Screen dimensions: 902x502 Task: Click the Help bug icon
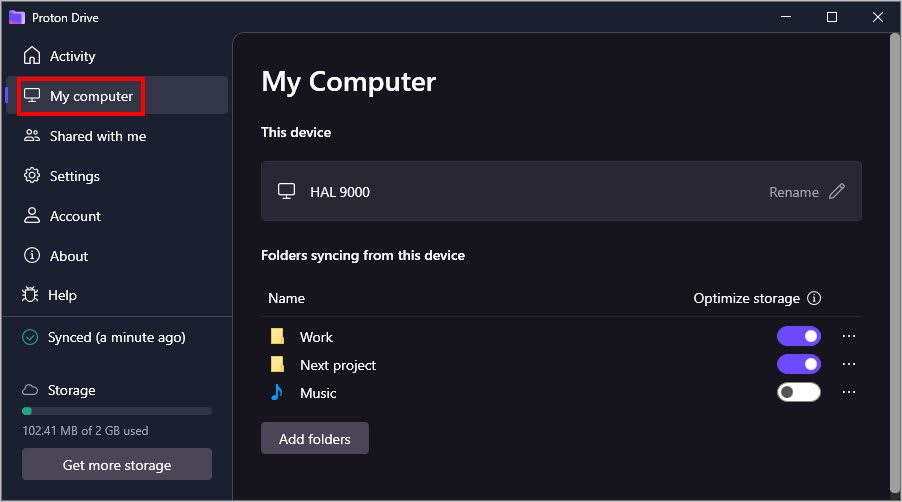point(30,294)
